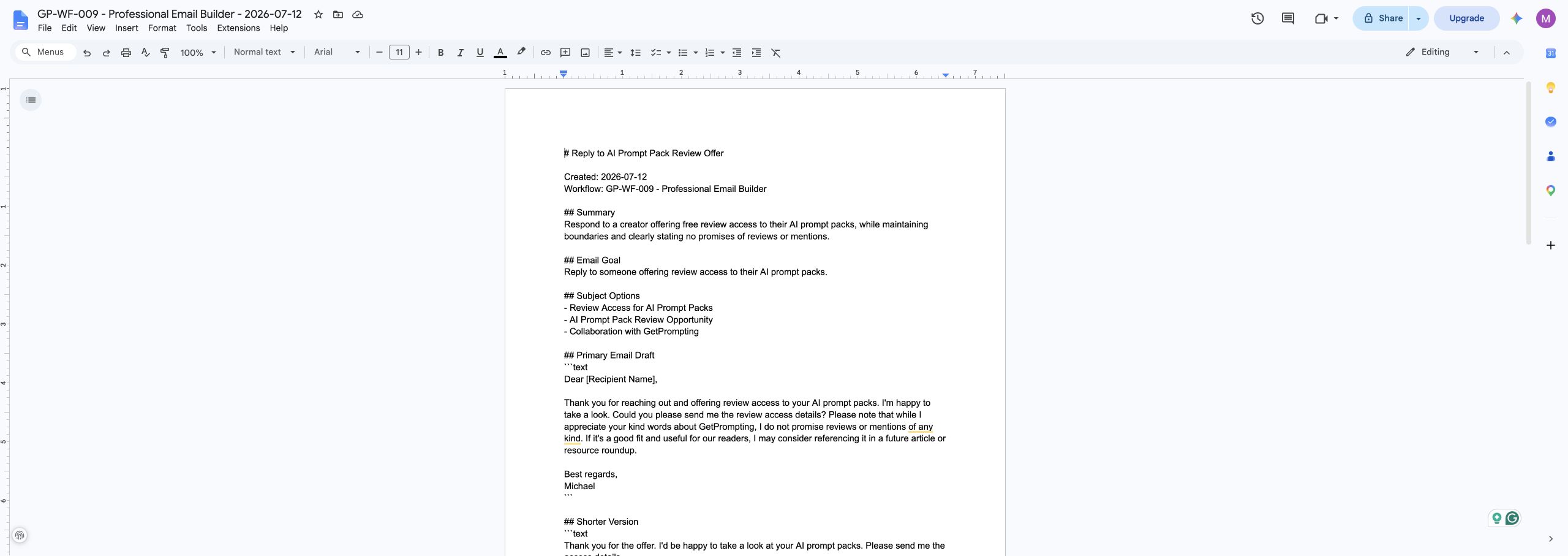This screenshot has width=1568, height=556.
Task: Redo the last action
Action: coord(107,53)
